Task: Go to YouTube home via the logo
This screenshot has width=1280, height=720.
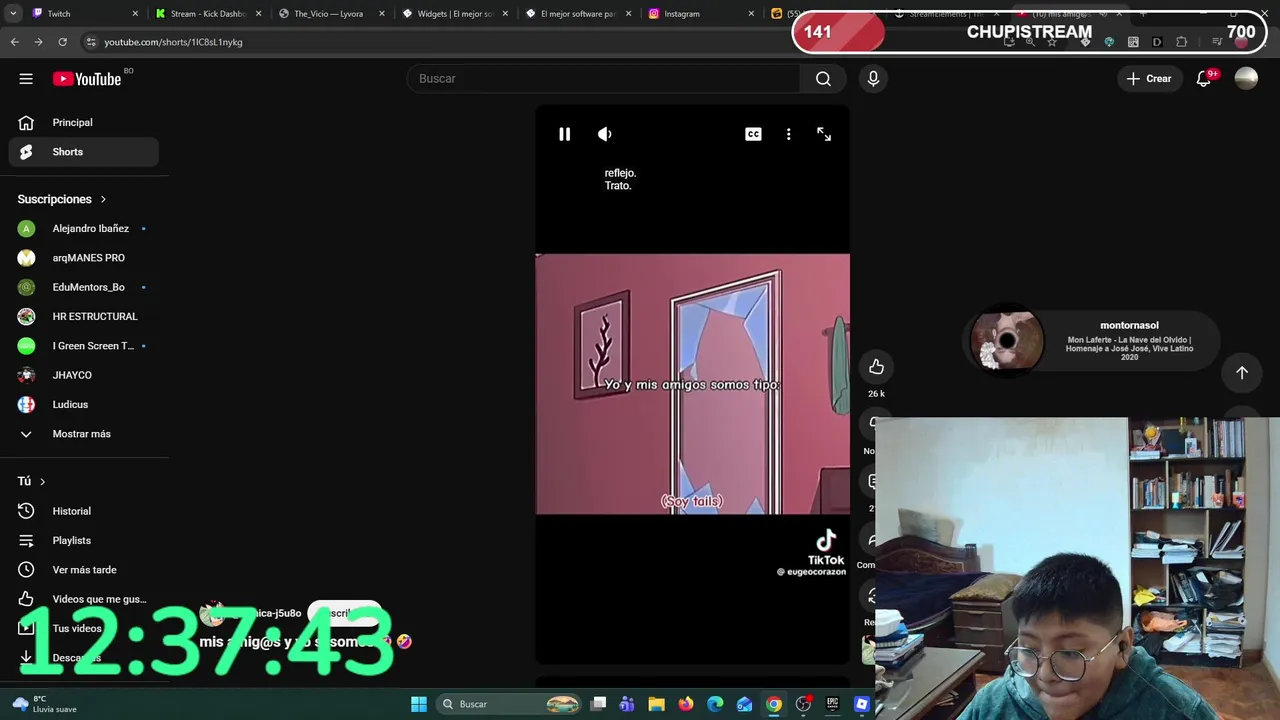Action: 87,79
